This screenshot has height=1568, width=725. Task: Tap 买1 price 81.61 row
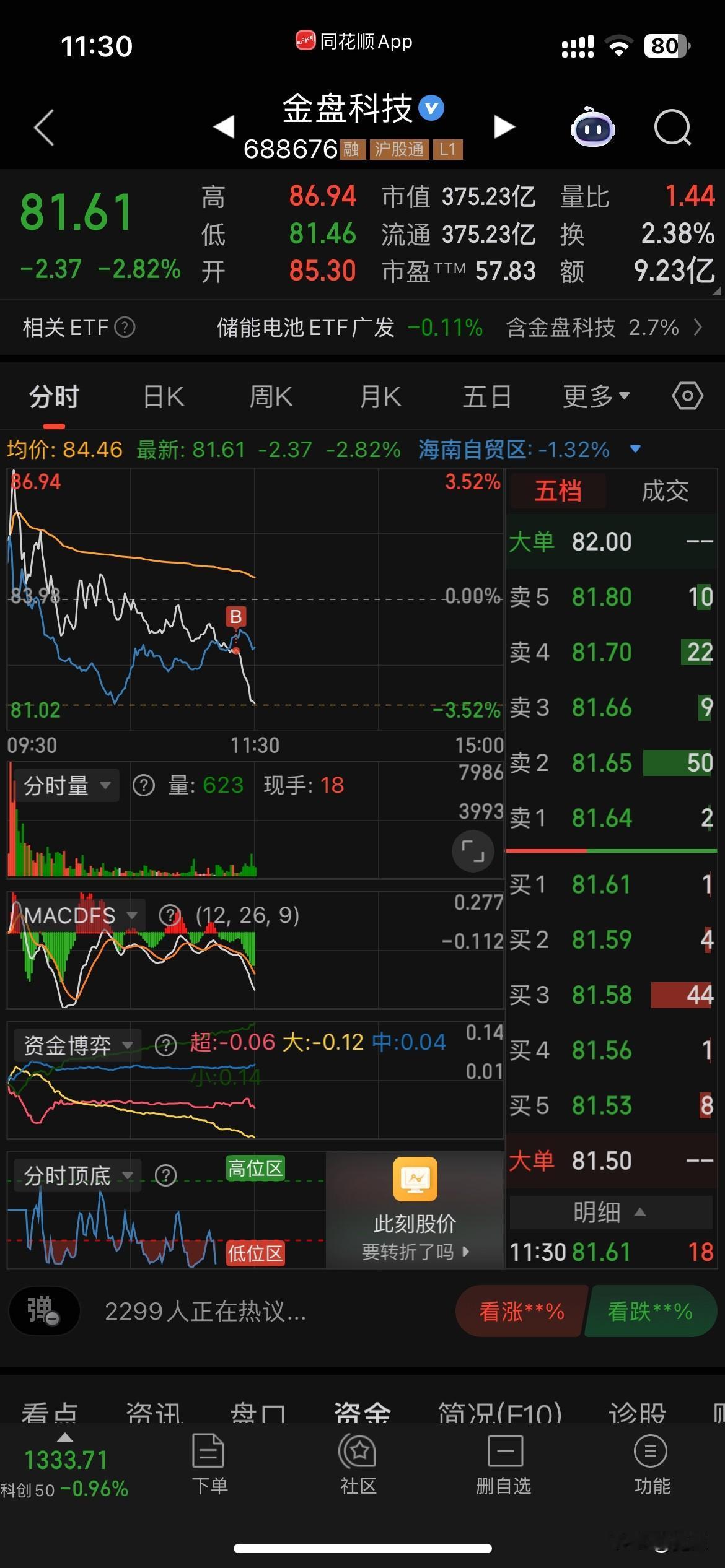(612, 884)
